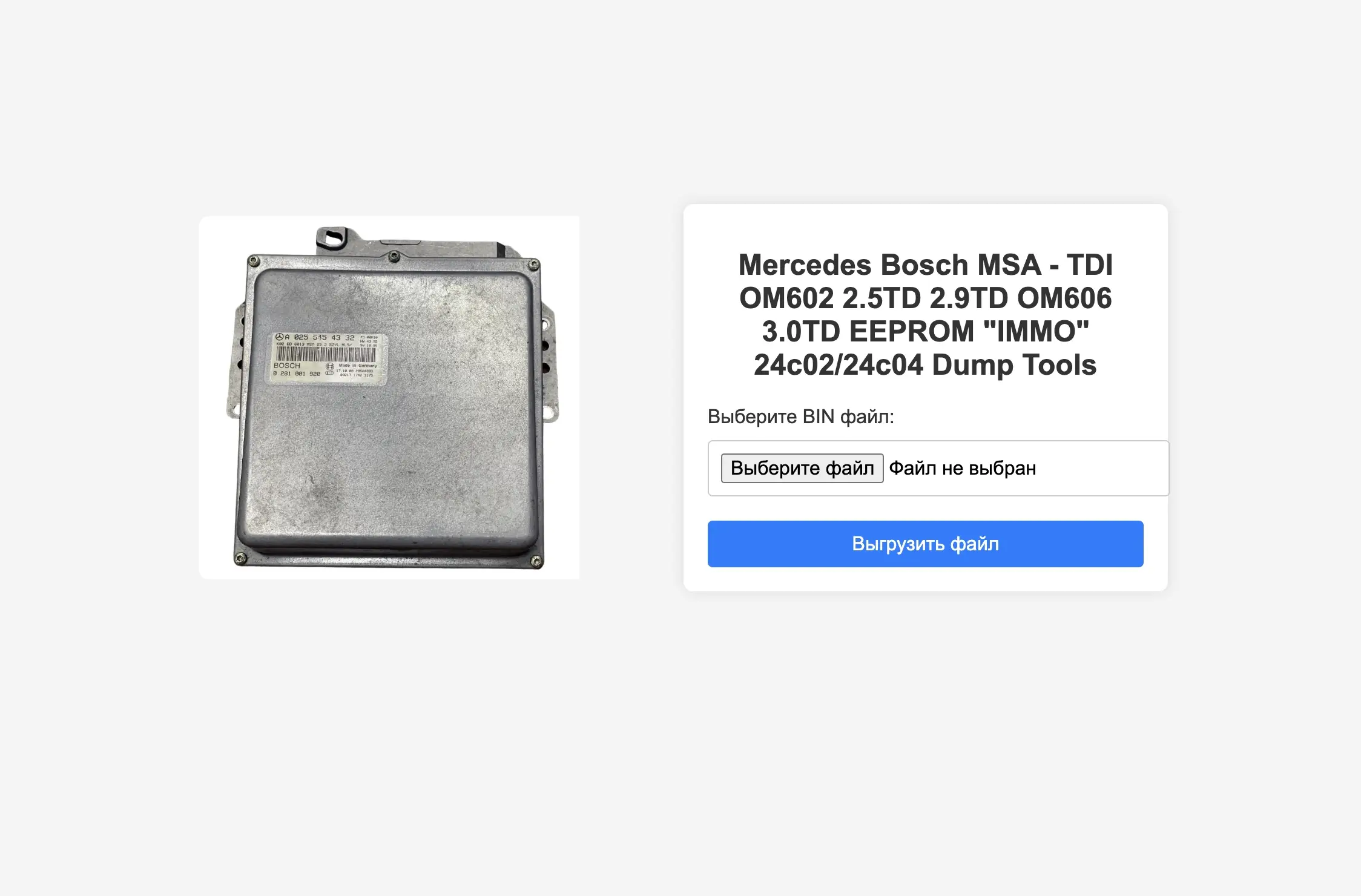Click part number 'A 025 545 43 32'
The image size is (1361, 896).
click(x=320, y=337)
